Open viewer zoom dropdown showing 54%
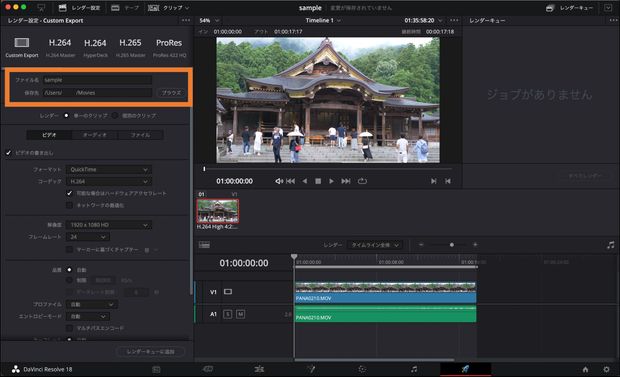 [209, 20]
